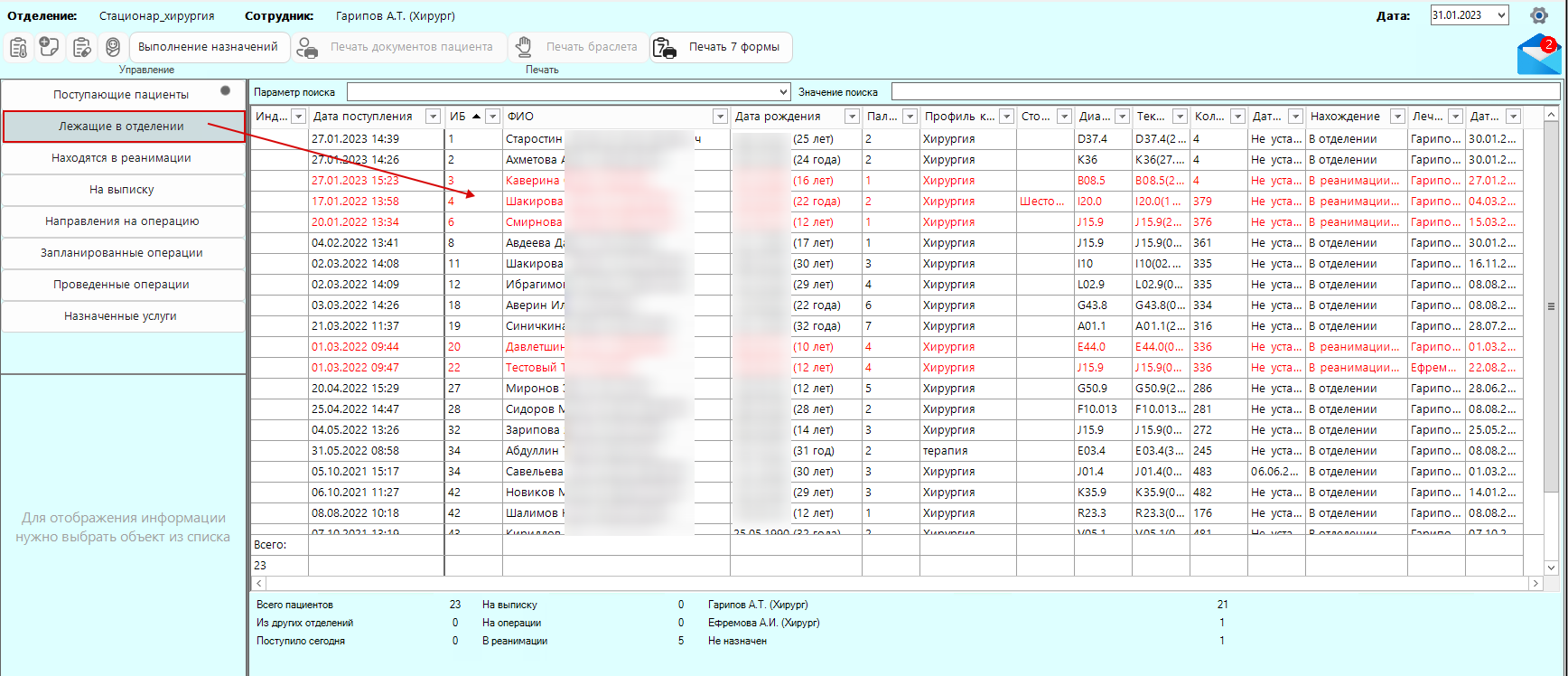Click Ефрем... doctor cell
Screen dimensions: 1568x676
point(1436,368)
